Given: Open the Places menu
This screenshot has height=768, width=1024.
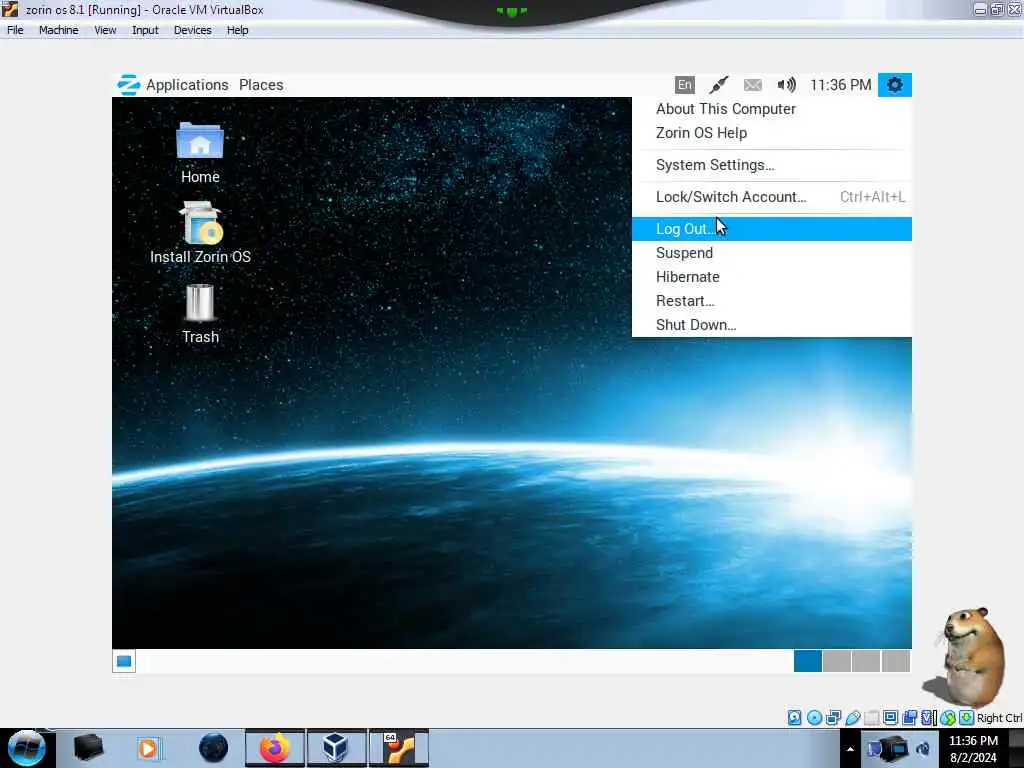Looking at the screenshot, I should click(x=261, y=85).
